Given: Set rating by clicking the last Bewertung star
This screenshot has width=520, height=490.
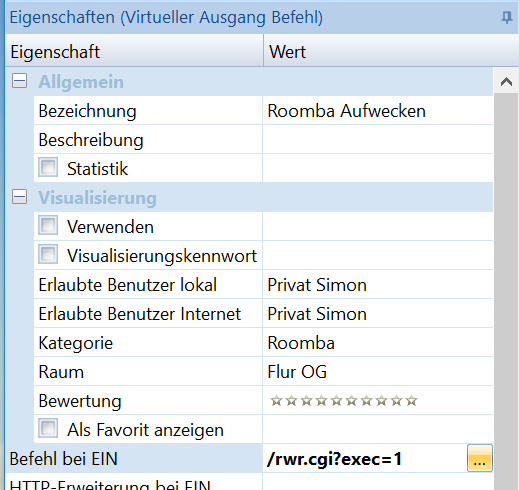Looking at the screenshot, I should point(411,400).
